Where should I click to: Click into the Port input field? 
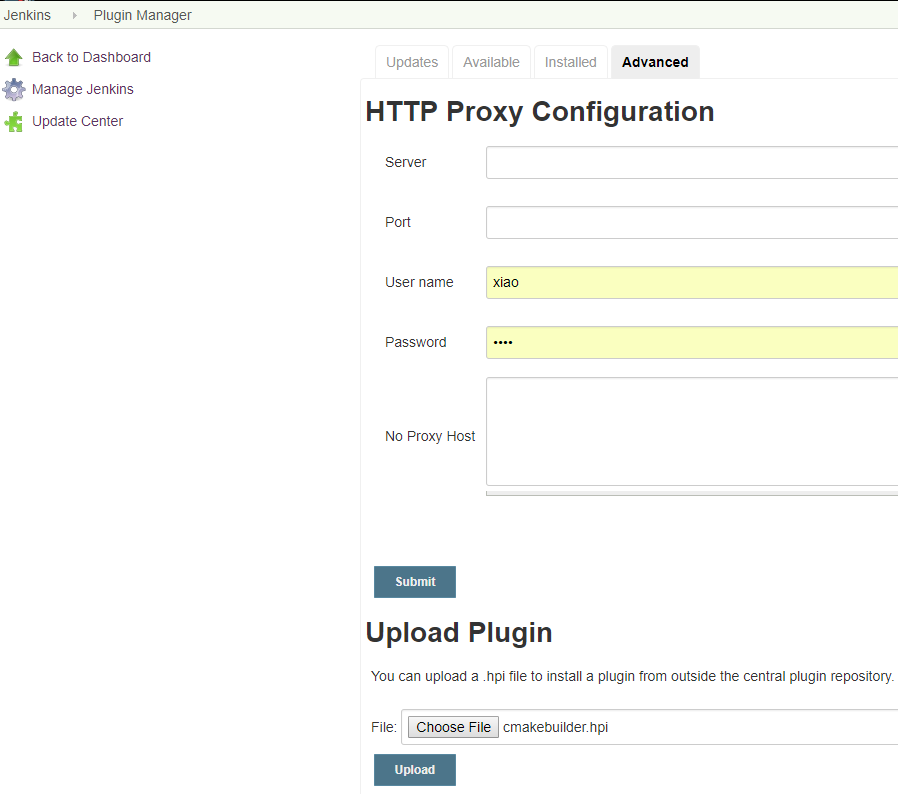pos(690,222)
